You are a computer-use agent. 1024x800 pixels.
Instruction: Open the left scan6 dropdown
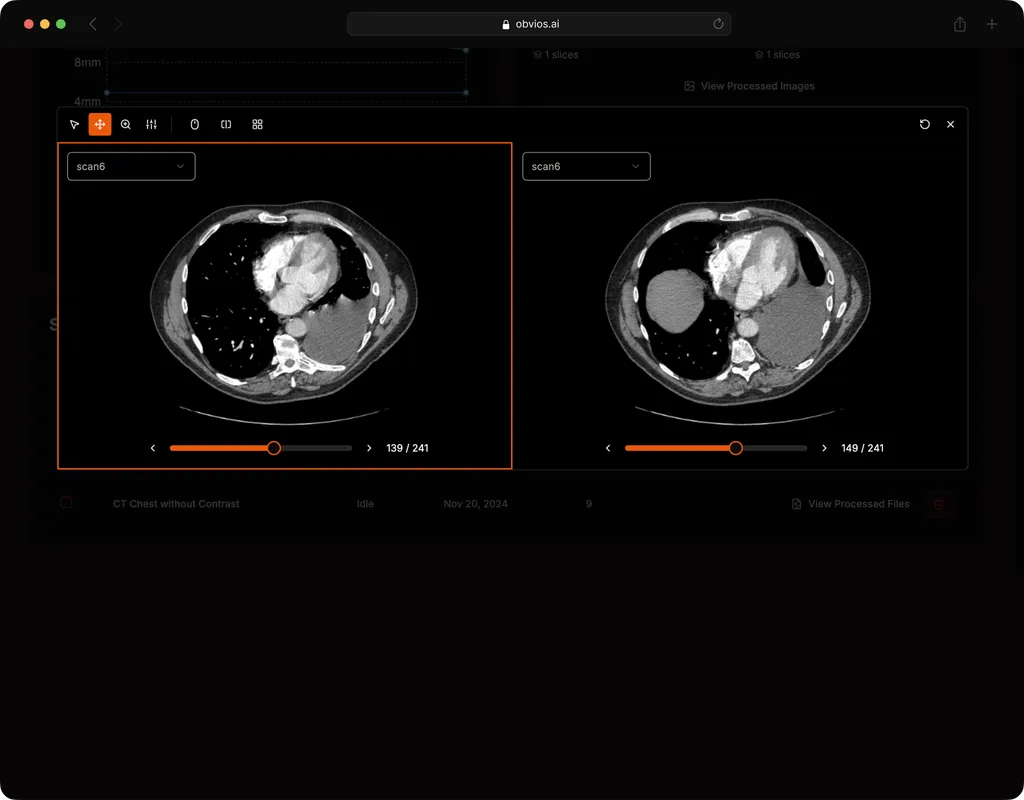pyautogui.click(x=131, y=166)
